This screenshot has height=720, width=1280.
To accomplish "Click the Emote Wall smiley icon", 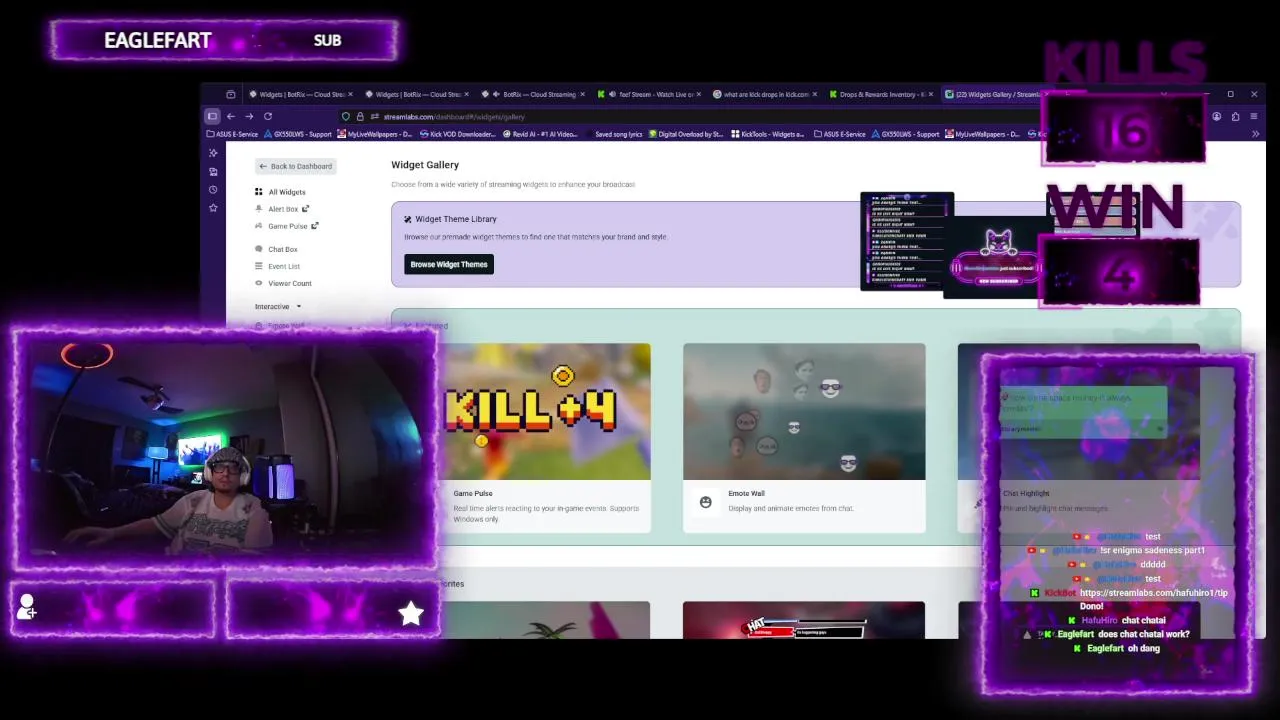I will (706, 502).
